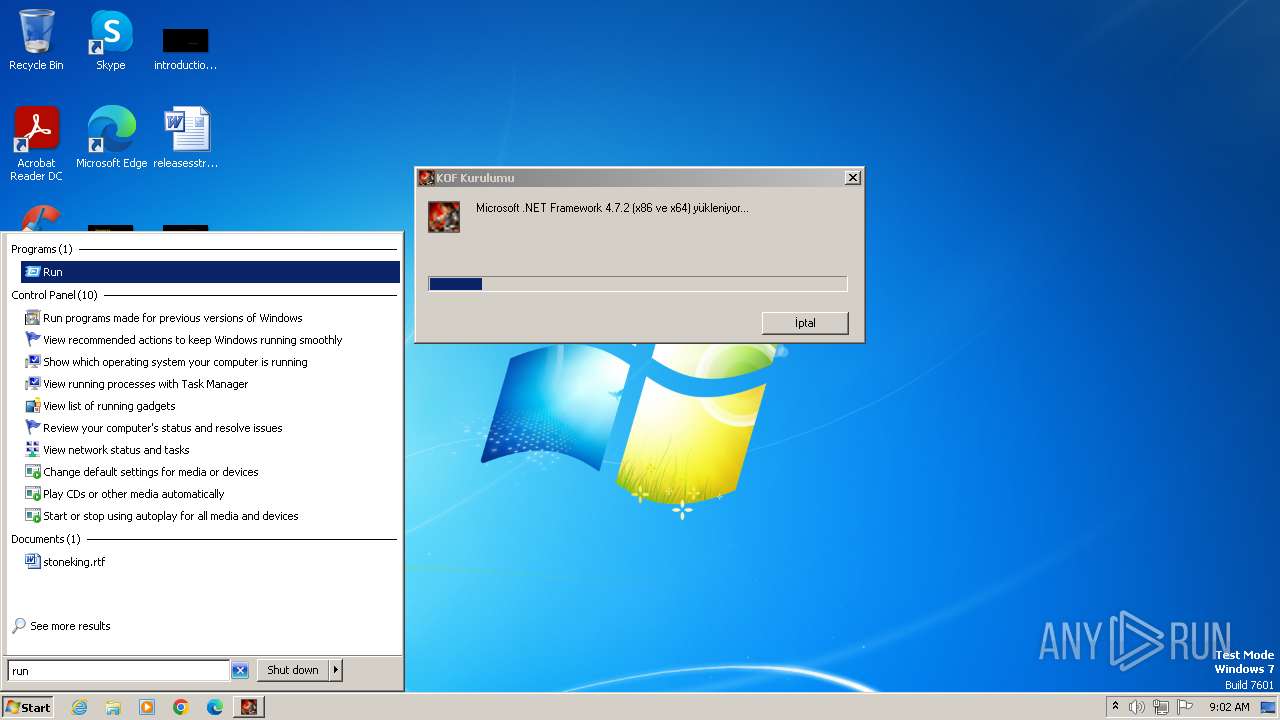Expand the Shut down options arrow

pyautogui.click(x=336, y=670)
